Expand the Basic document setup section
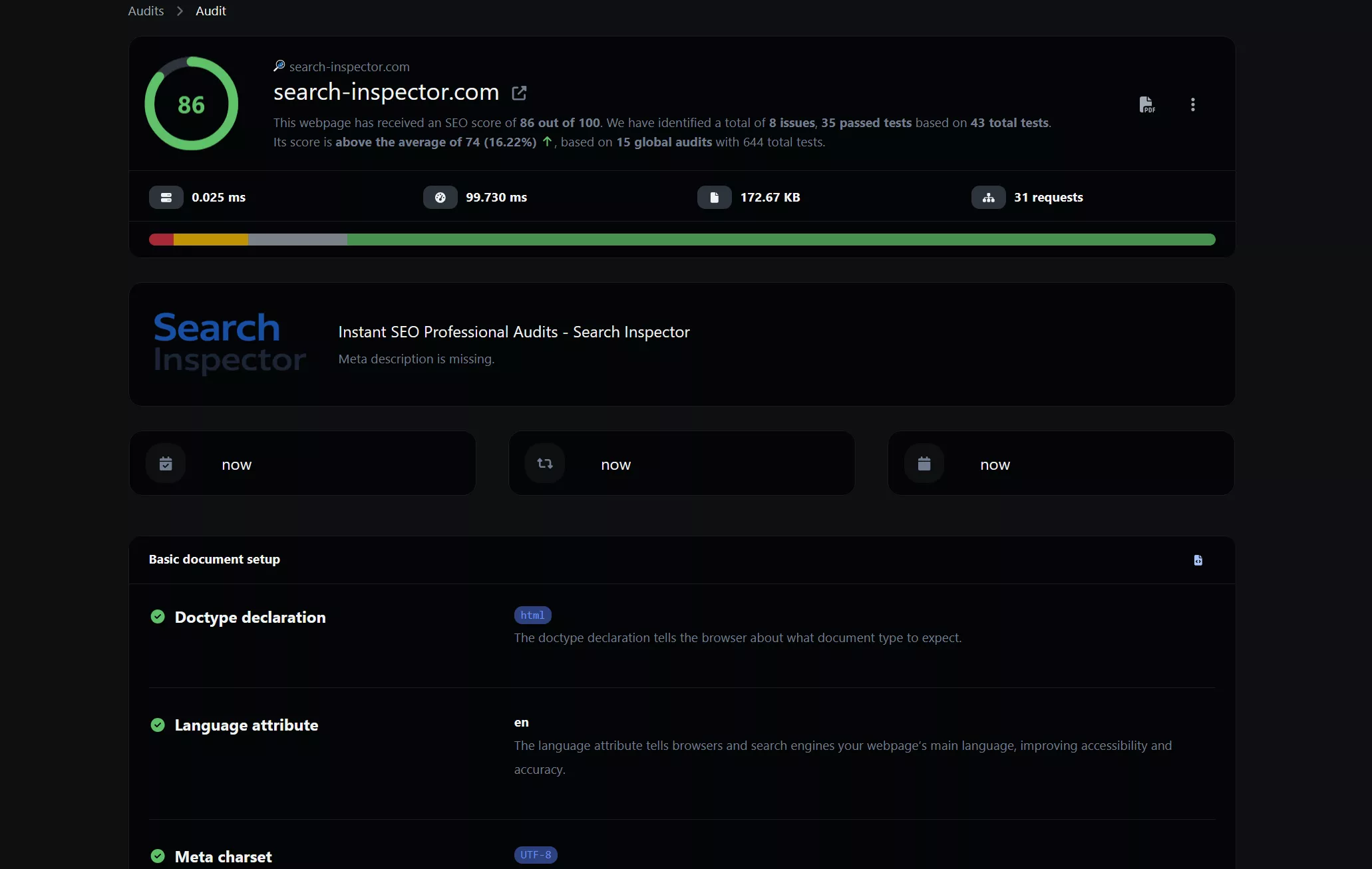Viewport: 1372px width, 869px height. [x=214, y=560]
